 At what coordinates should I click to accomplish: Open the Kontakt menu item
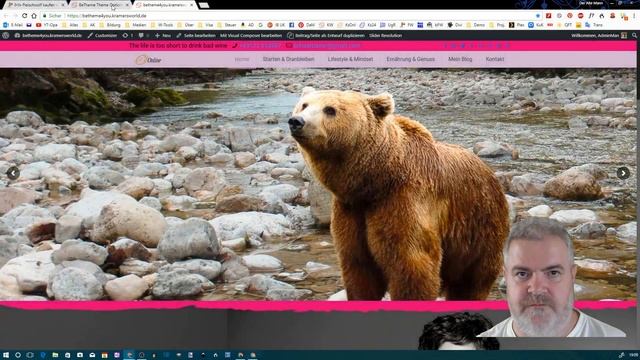coord(495,59)
